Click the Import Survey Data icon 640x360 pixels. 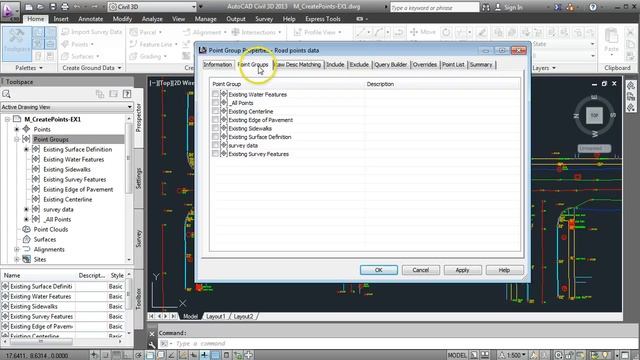pyautogui.click(x=65, y=32)
